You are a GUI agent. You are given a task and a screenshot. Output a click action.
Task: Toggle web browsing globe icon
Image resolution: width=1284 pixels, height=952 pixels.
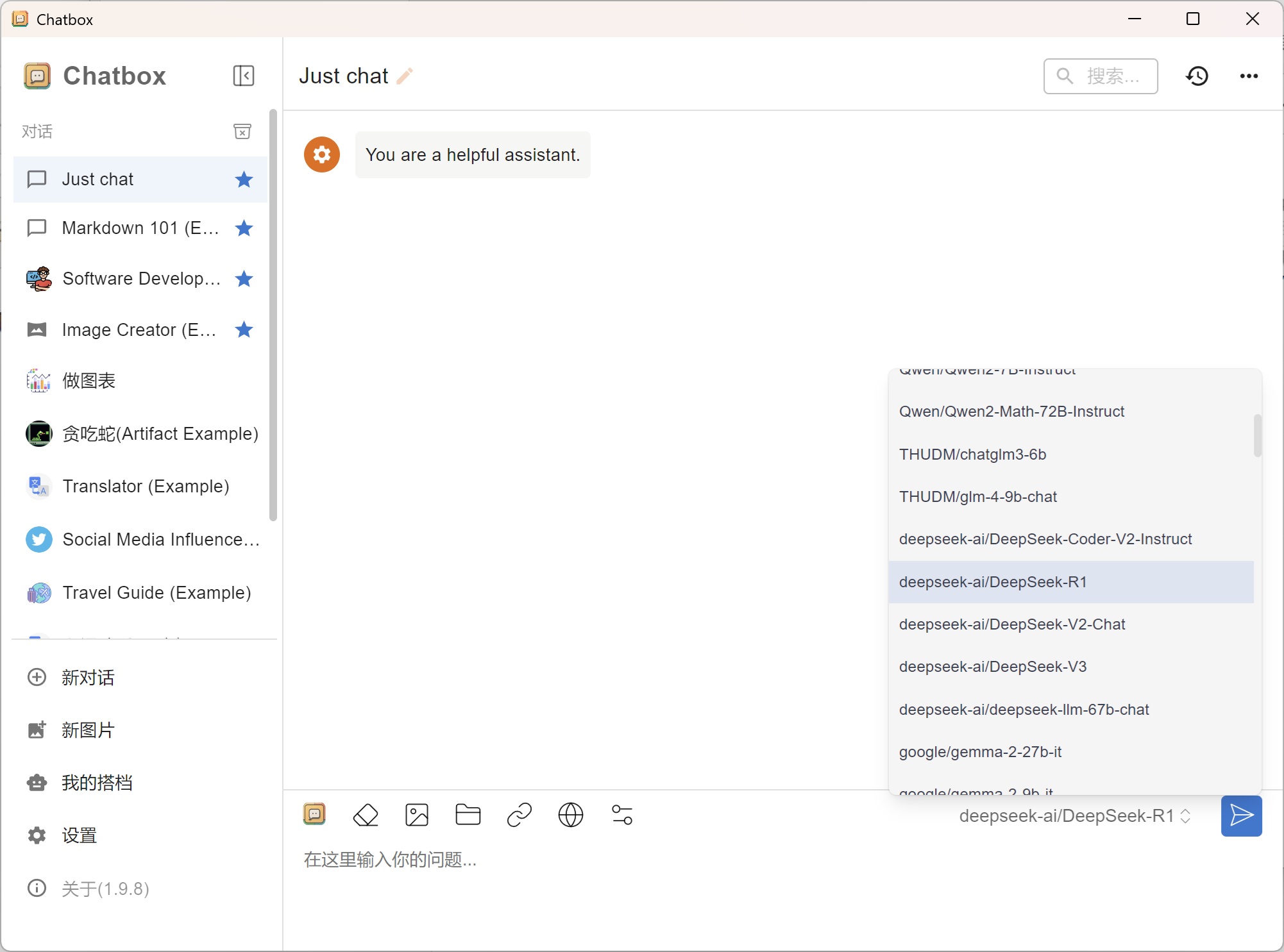pyautogui.click(x=571, y=815)
